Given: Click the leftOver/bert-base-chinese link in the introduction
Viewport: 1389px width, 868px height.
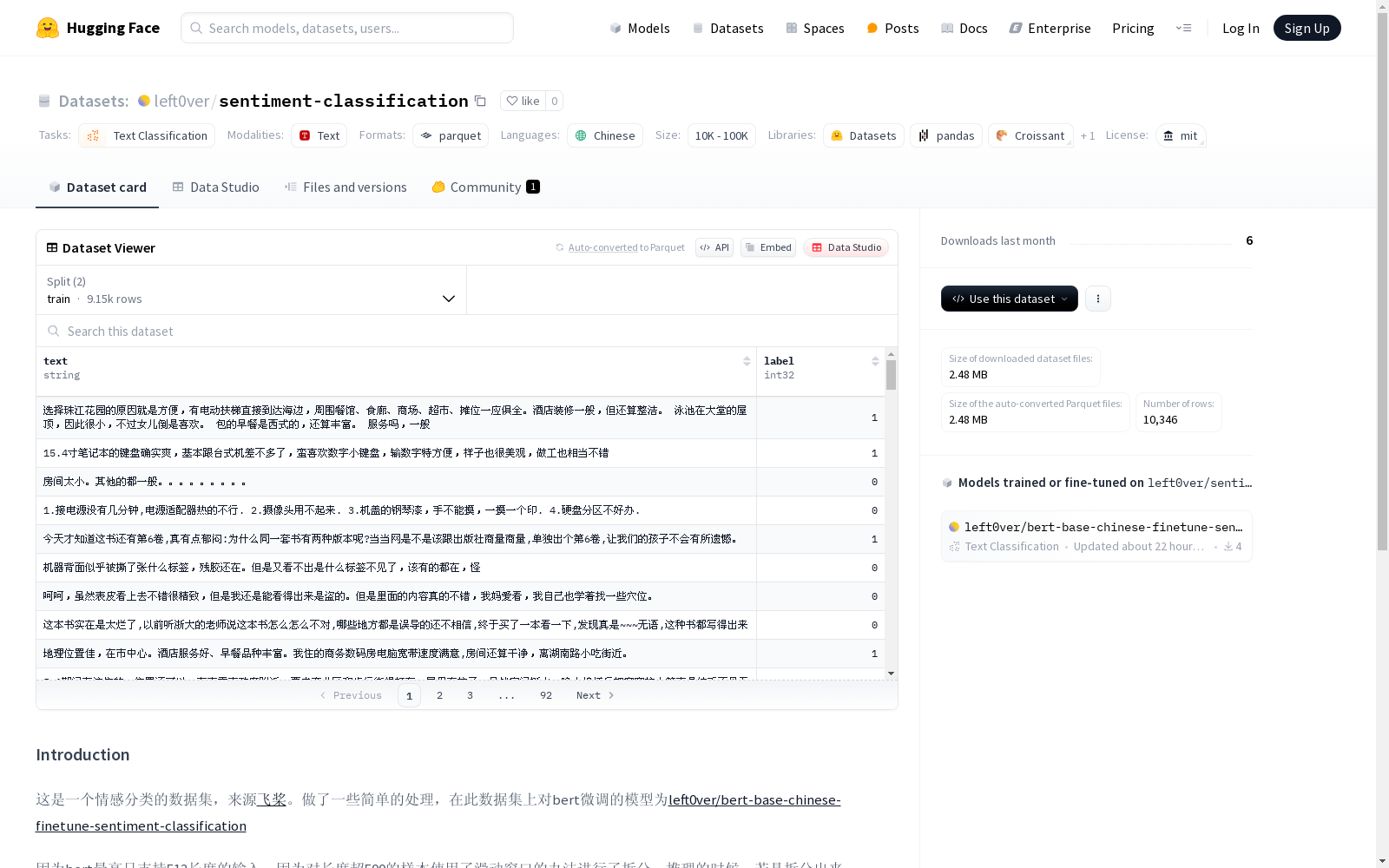Looking at the screenshot, I should tap(438, 812).
